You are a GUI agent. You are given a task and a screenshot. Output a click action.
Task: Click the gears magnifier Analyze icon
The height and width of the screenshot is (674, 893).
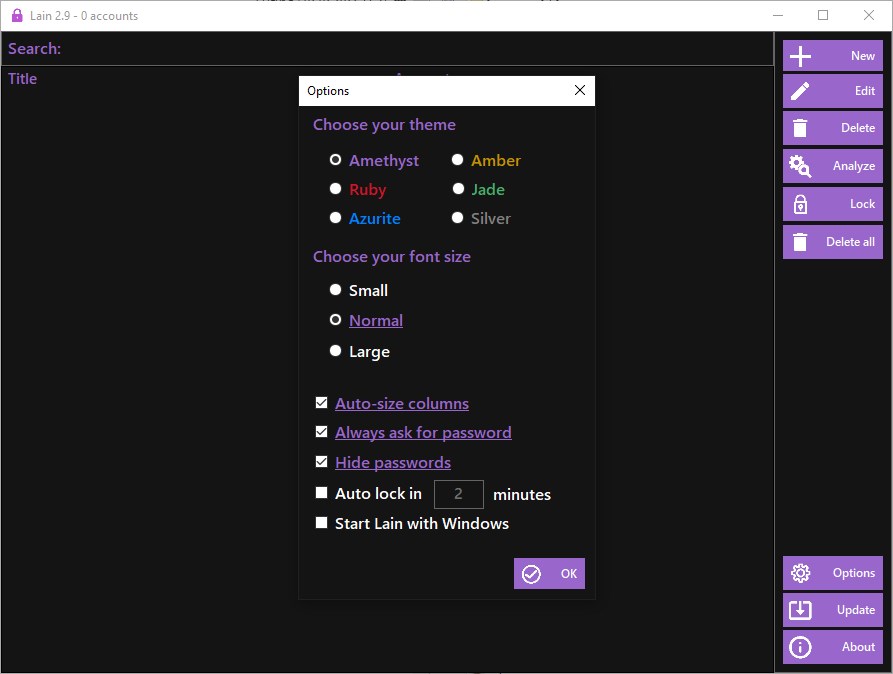tap(800, 166)
